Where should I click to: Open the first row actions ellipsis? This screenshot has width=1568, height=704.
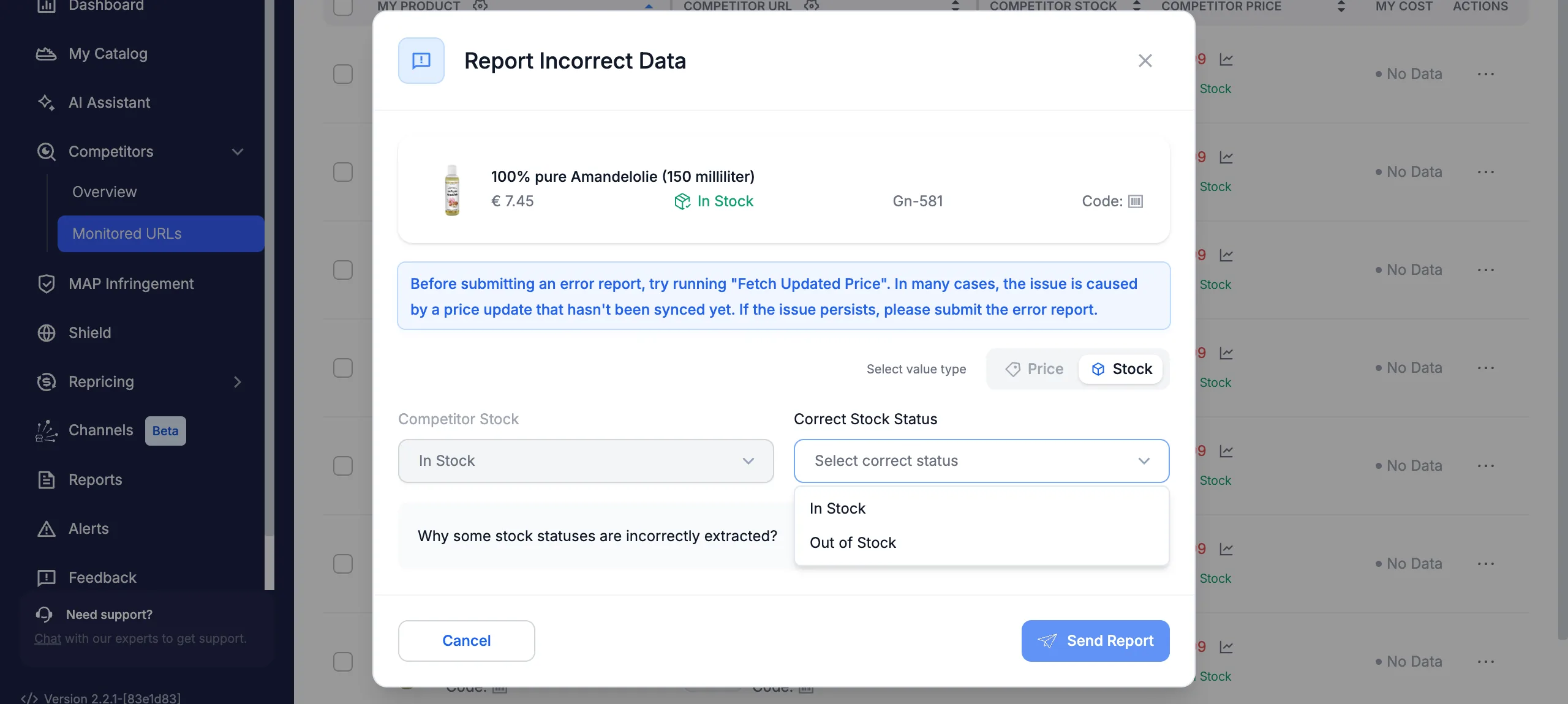coord(1486,74)
